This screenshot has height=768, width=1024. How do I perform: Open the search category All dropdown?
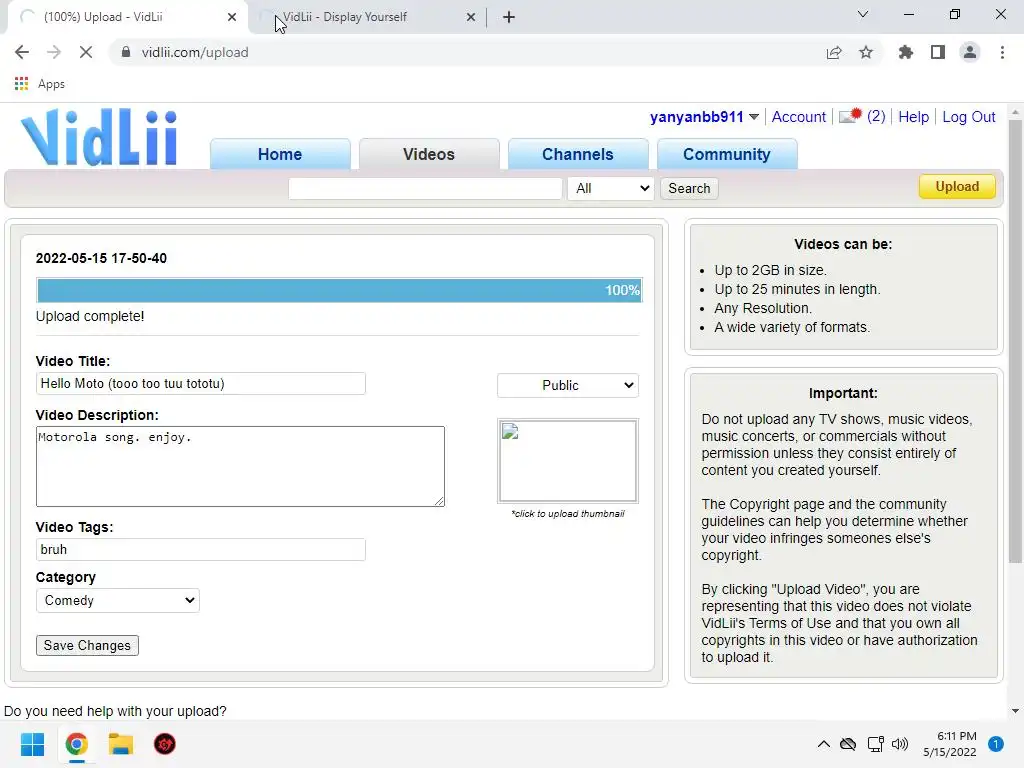click(x=611, y=188)
